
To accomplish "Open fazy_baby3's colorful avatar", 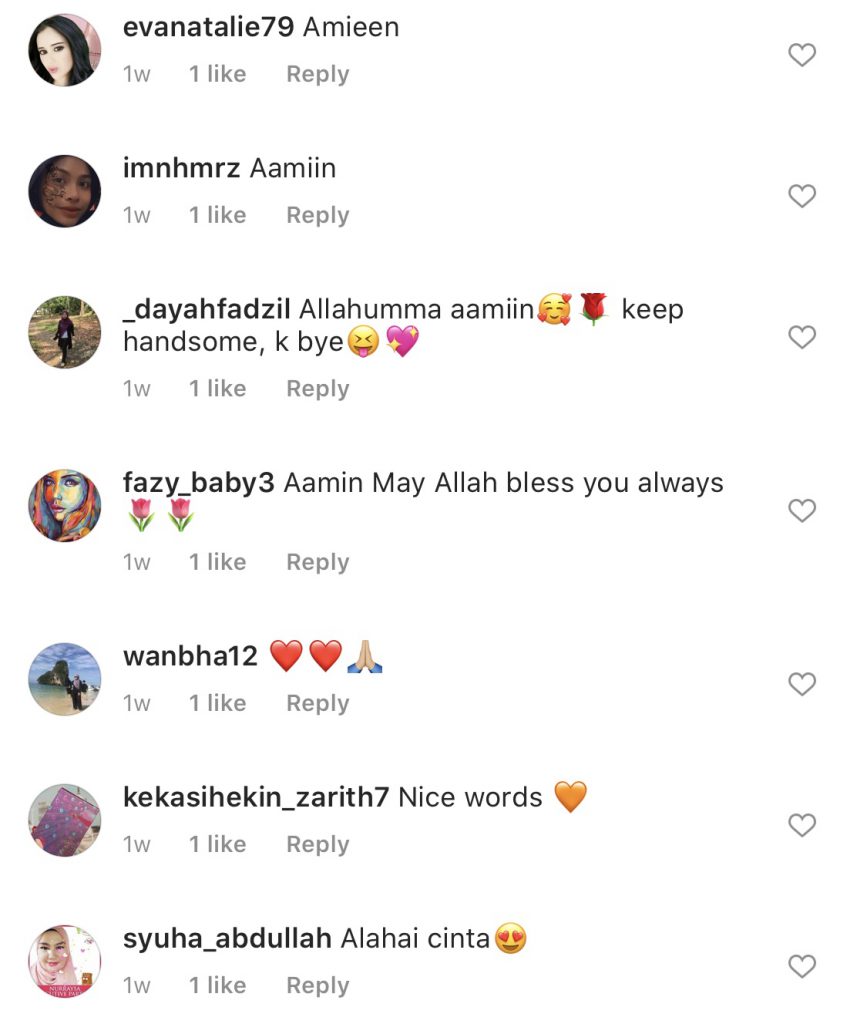I will click(x=65, y=505).
